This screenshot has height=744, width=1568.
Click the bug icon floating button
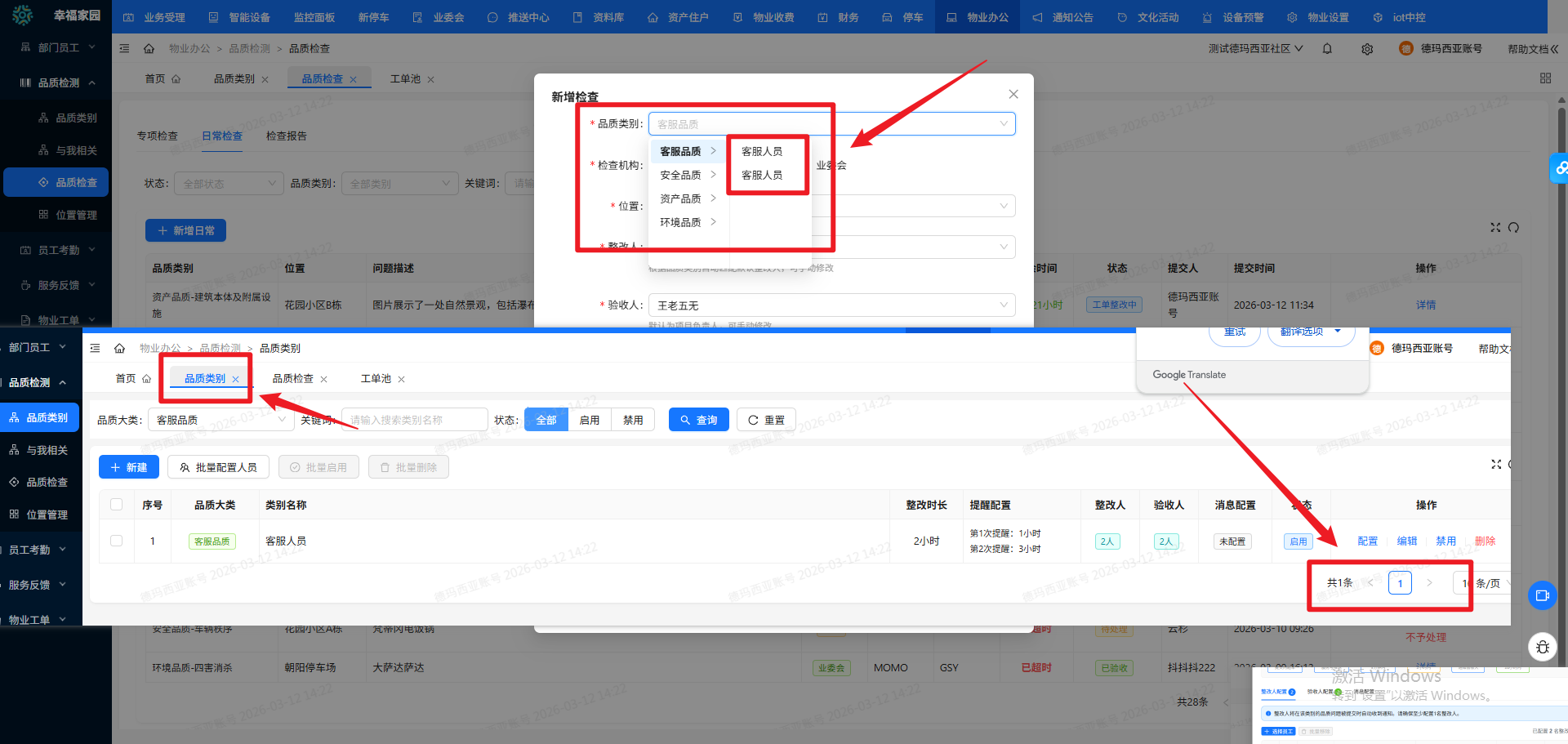coord(1542,647)
